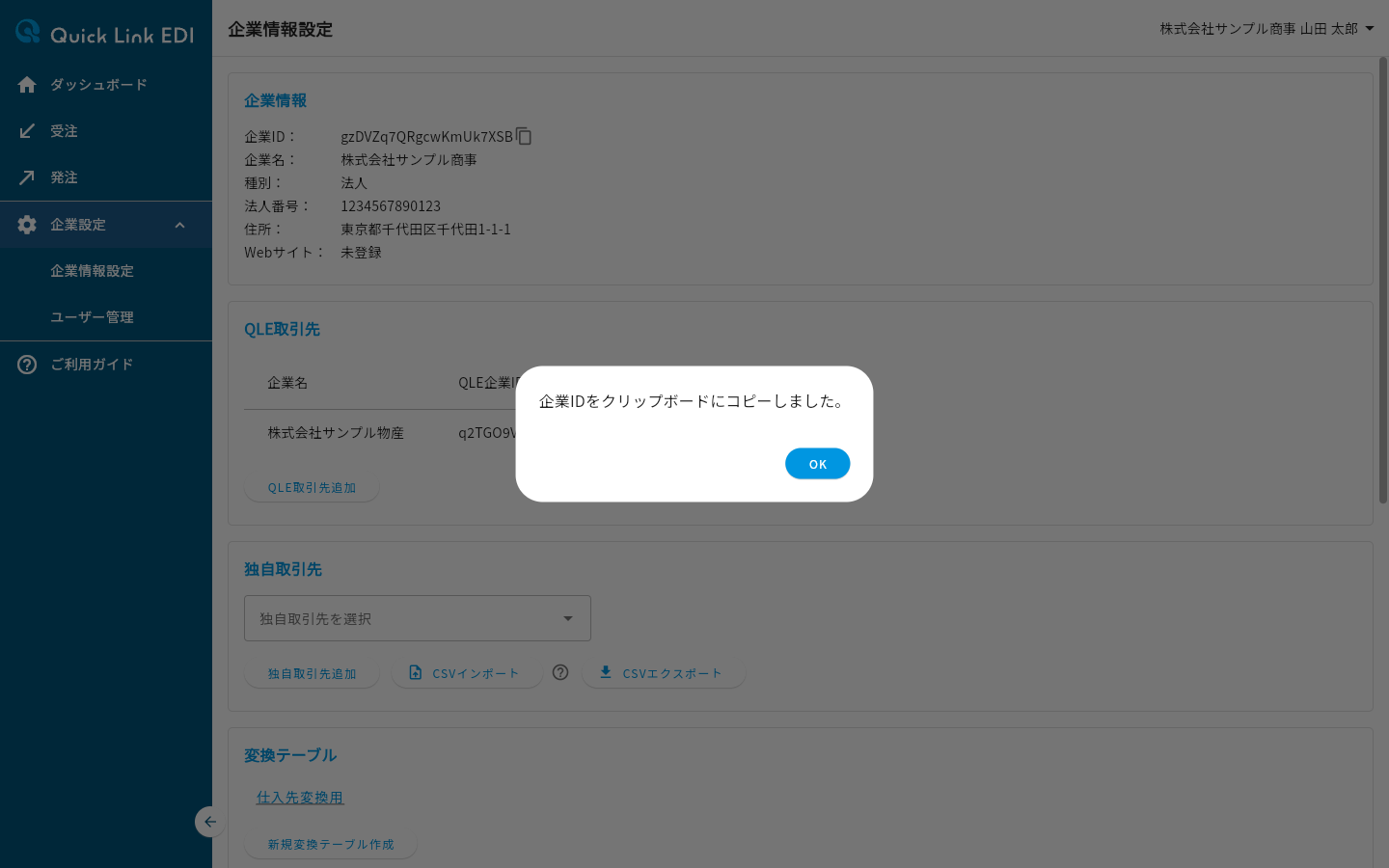
Task: Open 企業情報設定 in the sidebar
Action: point(92,271)
